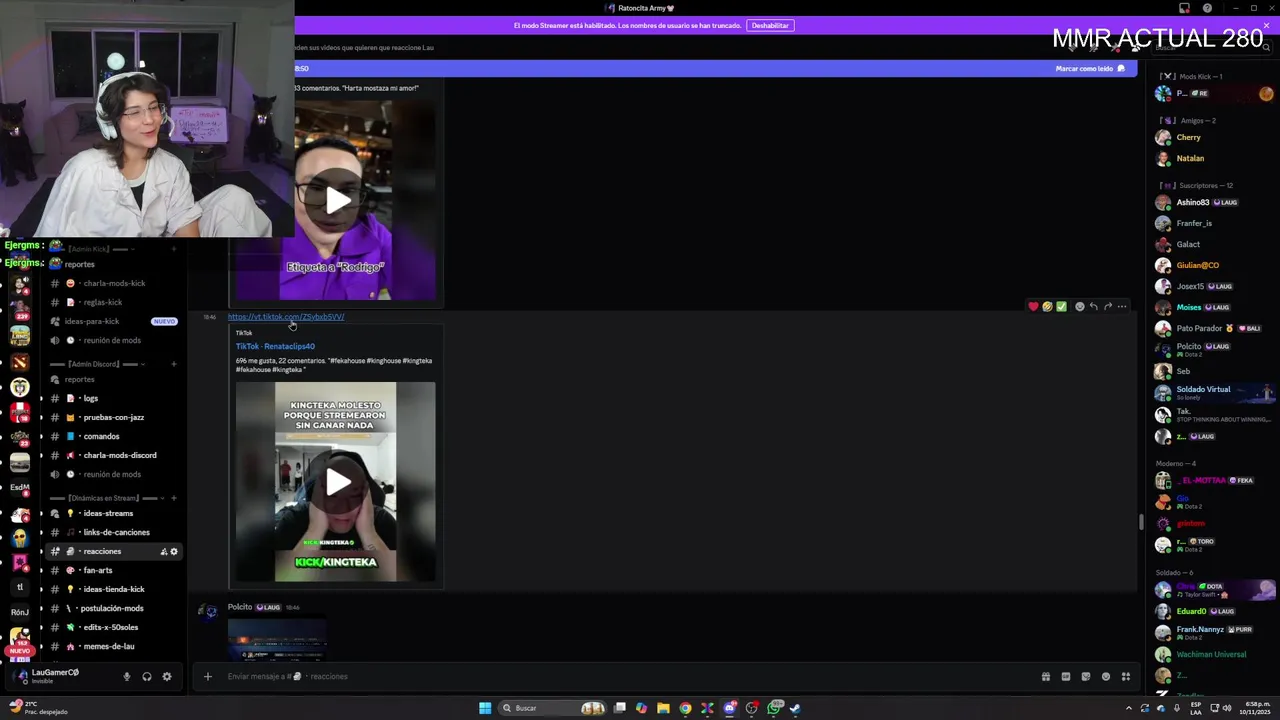
Task: Toggle the headphones deafen button
Action: [x=147, y=676]
